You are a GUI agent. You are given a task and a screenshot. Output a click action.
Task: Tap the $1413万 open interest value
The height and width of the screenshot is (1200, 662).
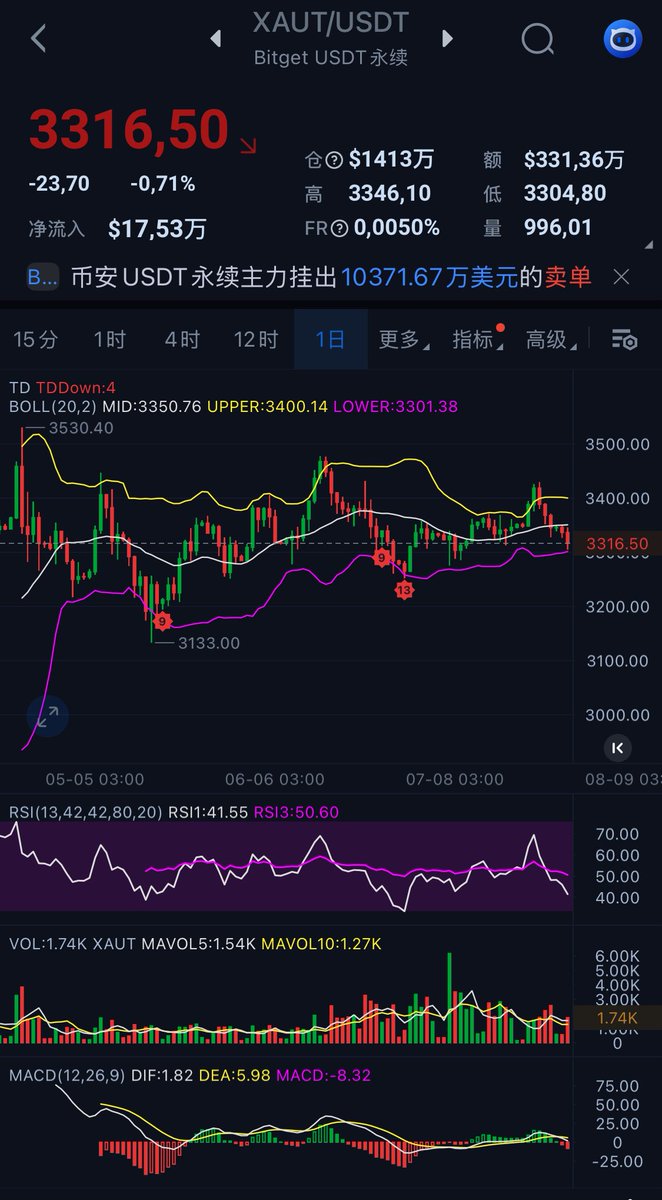coord(392,160)
